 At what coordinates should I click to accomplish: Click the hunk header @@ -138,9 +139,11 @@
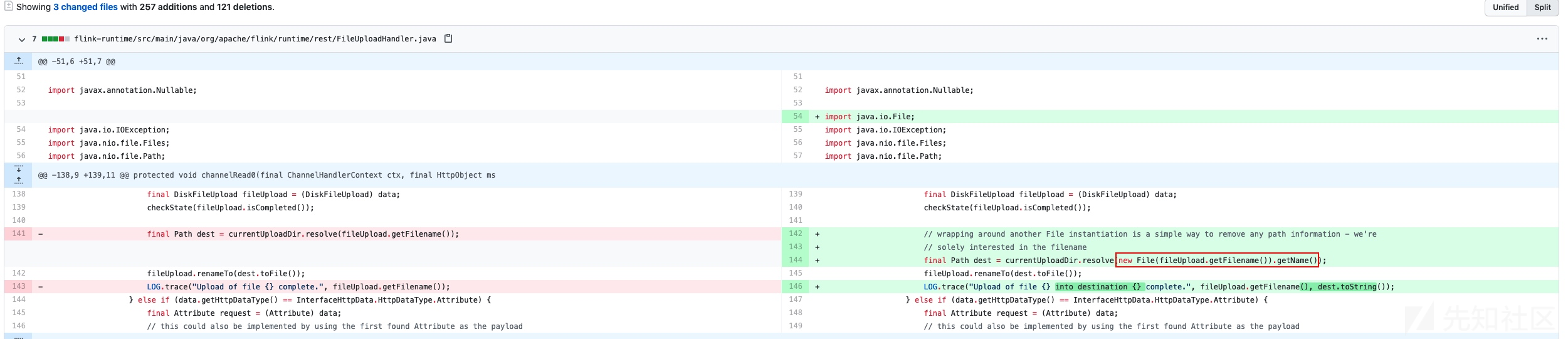266,175
